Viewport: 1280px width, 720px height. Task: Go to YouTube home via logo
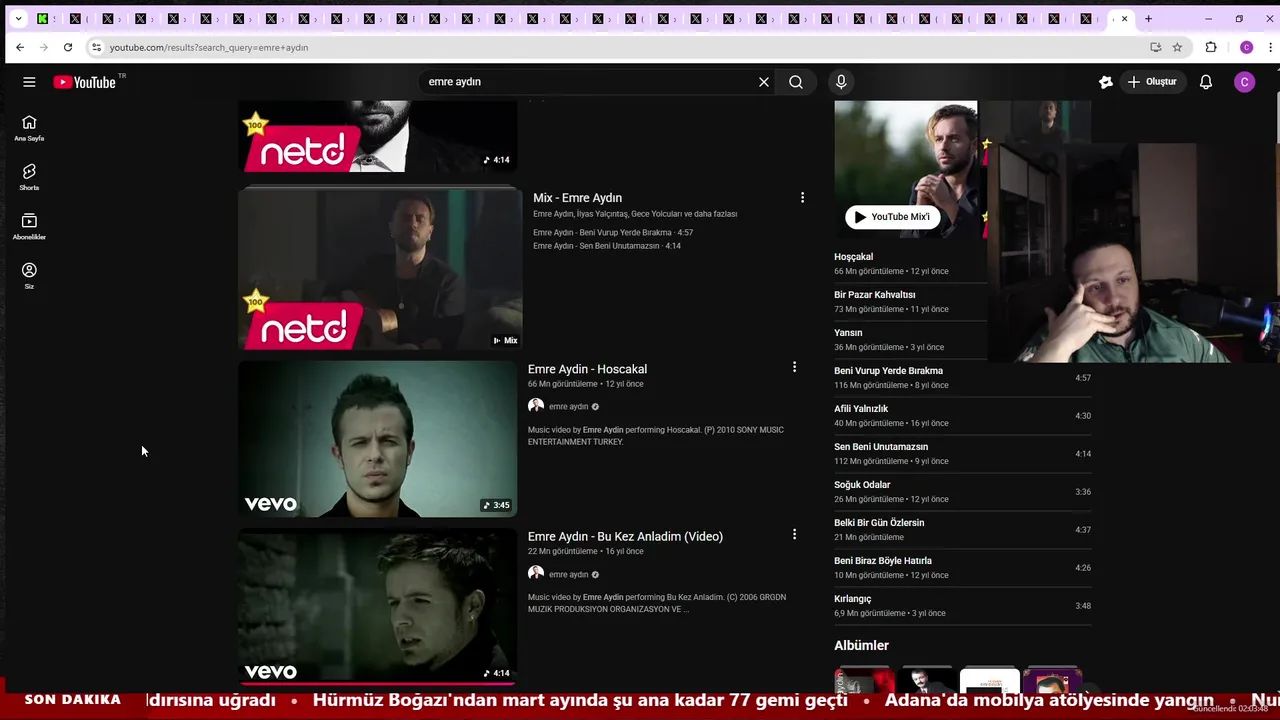tap(85, 82)
